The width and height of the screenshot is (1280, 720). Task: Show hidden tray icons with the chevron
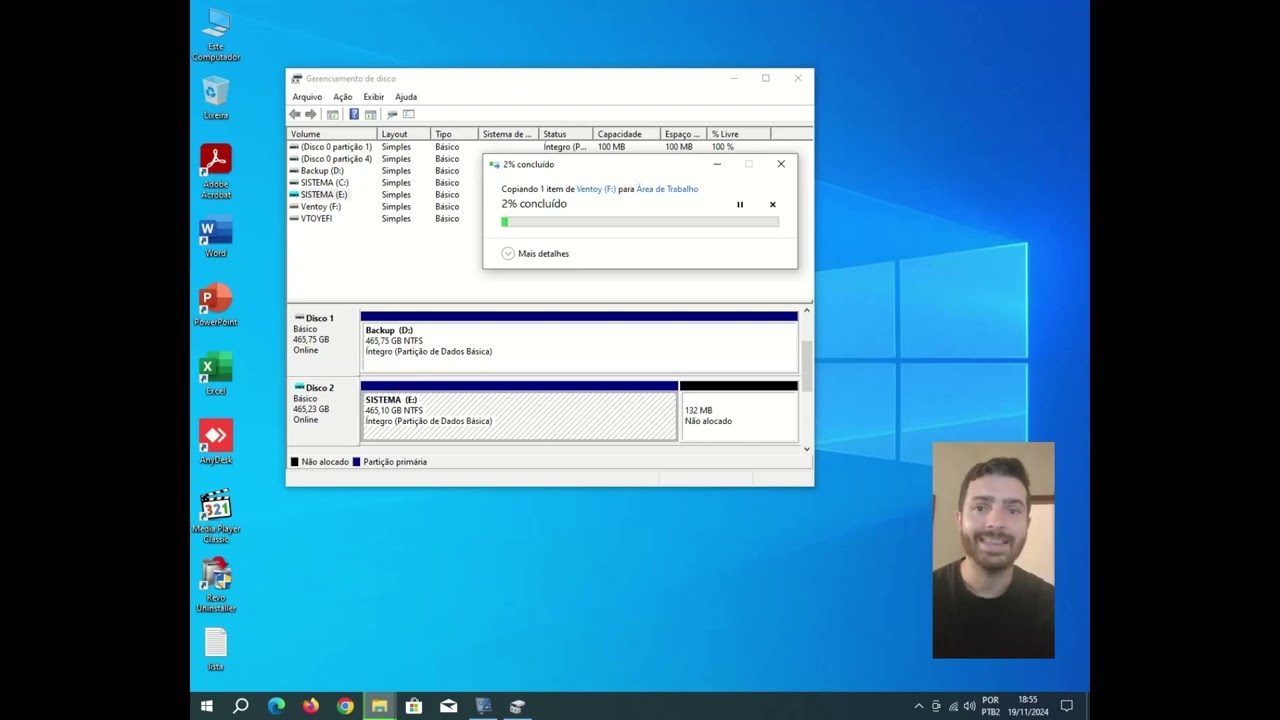coord(919,706)
